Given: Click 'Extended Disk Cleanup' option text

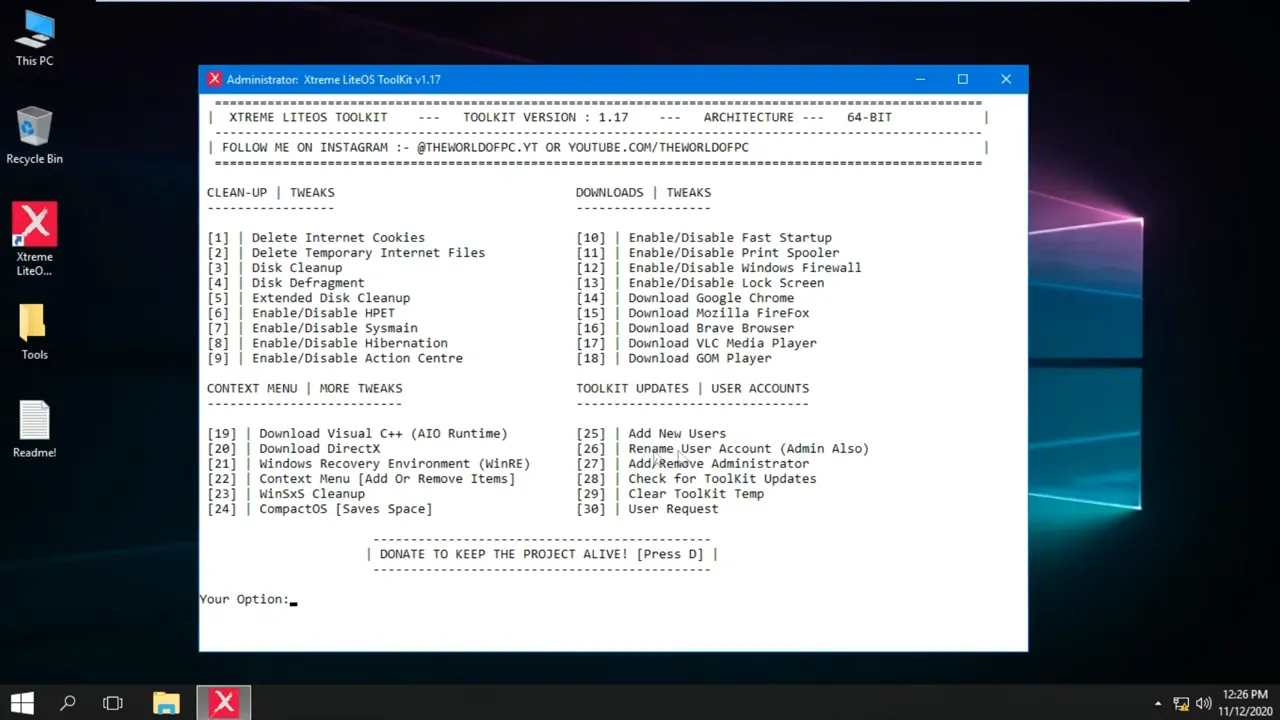Looking at the screenshot, I should [331, 298].
